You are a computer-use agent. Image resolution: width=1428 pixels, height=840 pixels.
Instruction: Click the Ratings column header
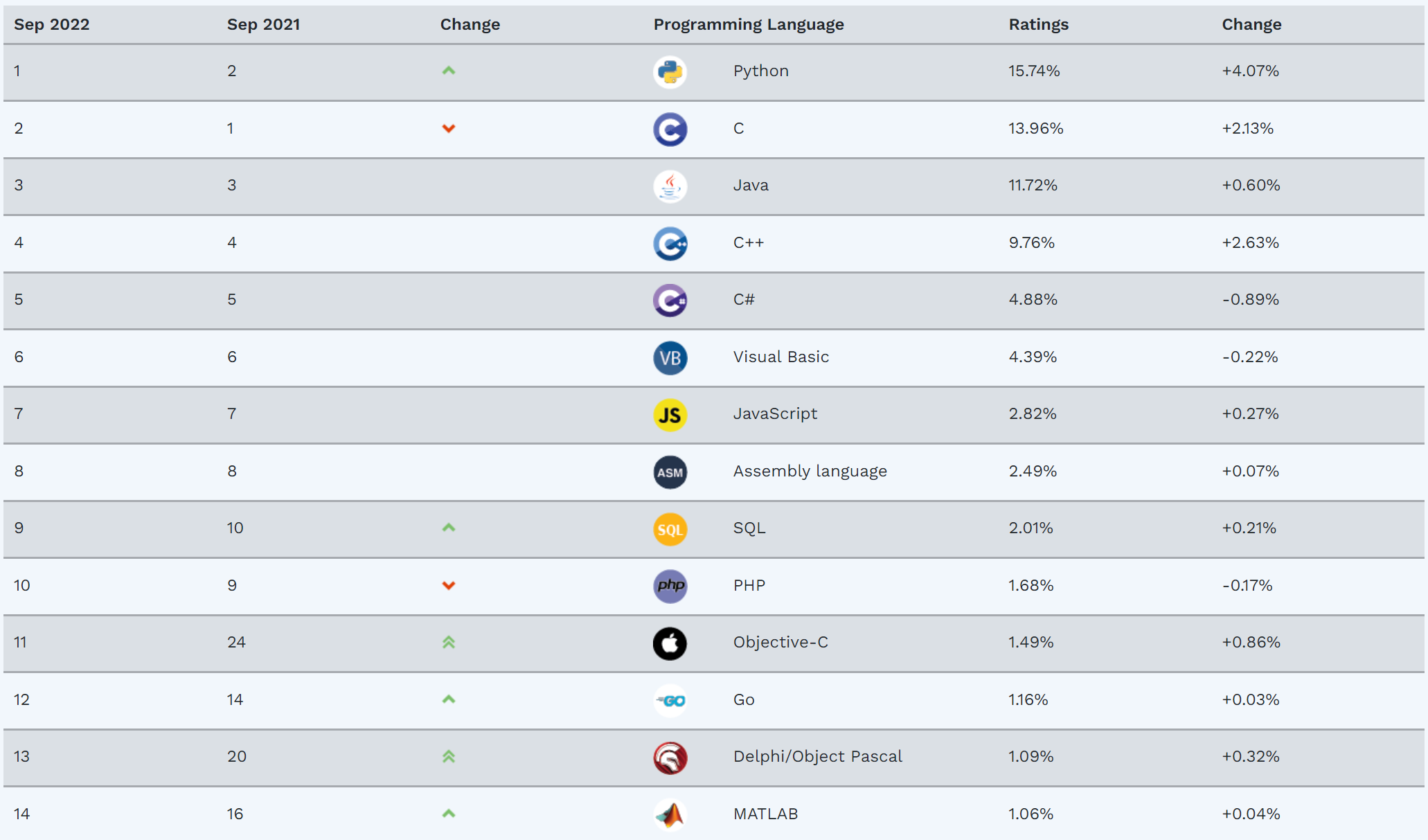(1038, 24)
